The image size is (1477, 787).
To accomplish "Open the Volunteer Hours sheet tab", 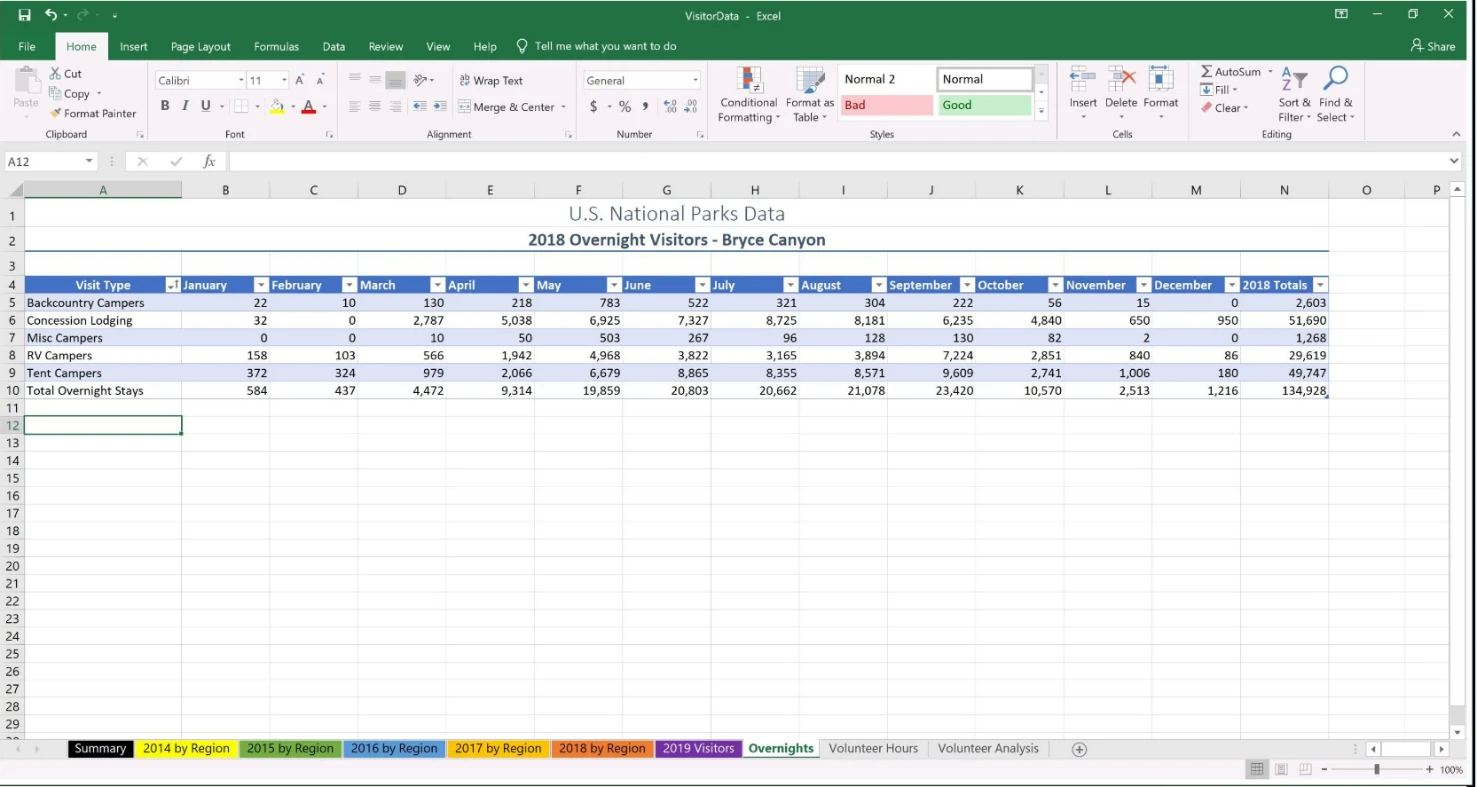I will tap(872, 748).
